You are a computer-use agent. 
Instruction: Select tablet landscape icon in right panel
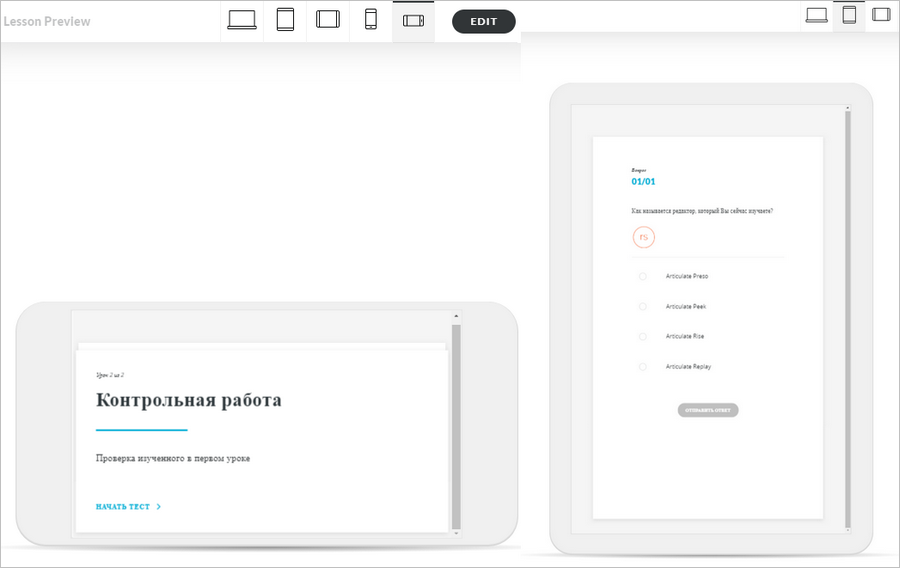click(x=881, y=14)
